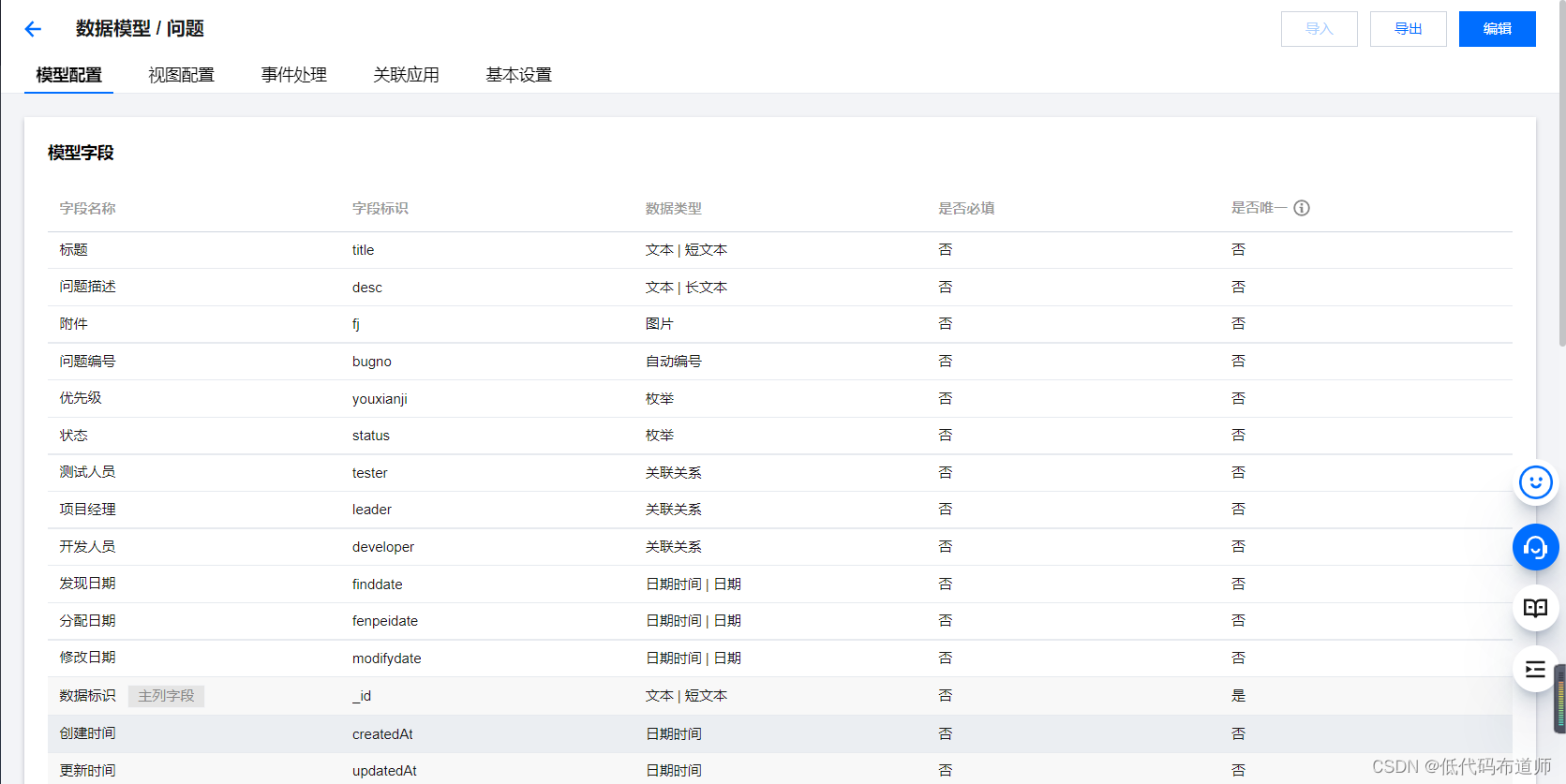
Task: Open the headset customer support icon
Action: tap(1535, 547)
